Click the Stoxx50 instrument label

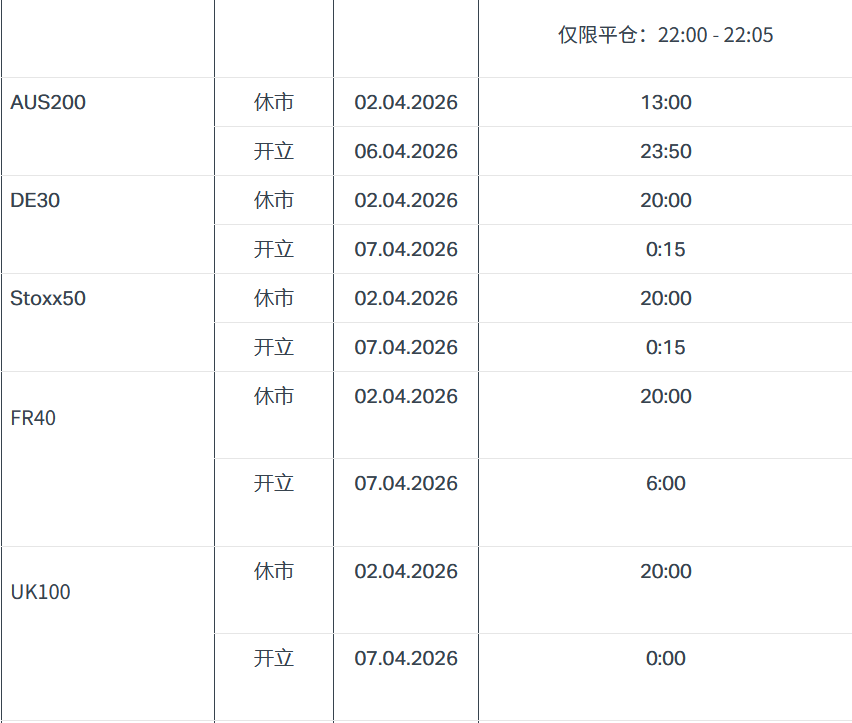tap(48, 298)
